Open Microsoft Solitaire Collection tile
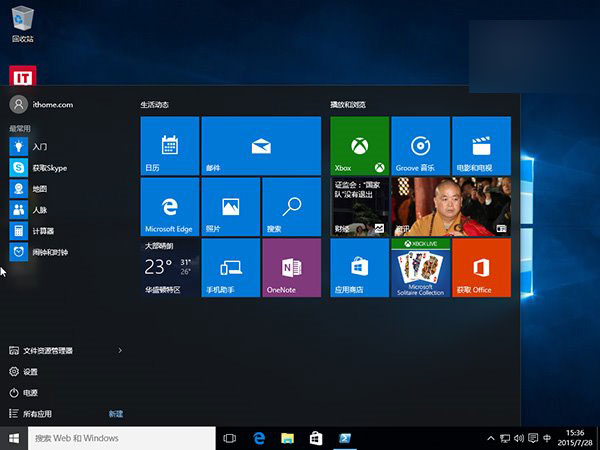600x450 pixels. coord(420,267)
